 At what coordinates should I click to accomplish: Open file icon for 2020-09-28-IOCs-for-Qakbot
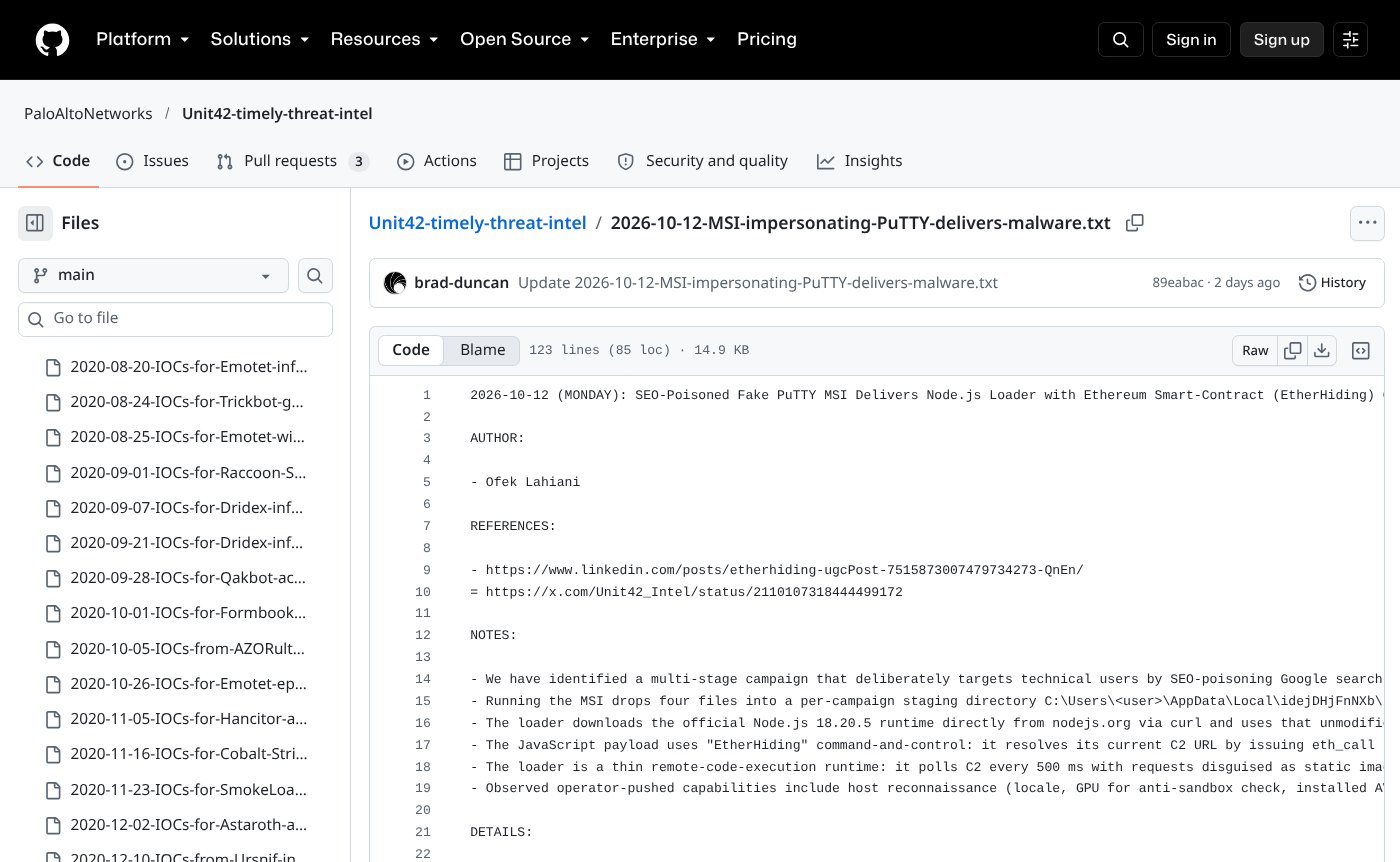pos(54,578)
